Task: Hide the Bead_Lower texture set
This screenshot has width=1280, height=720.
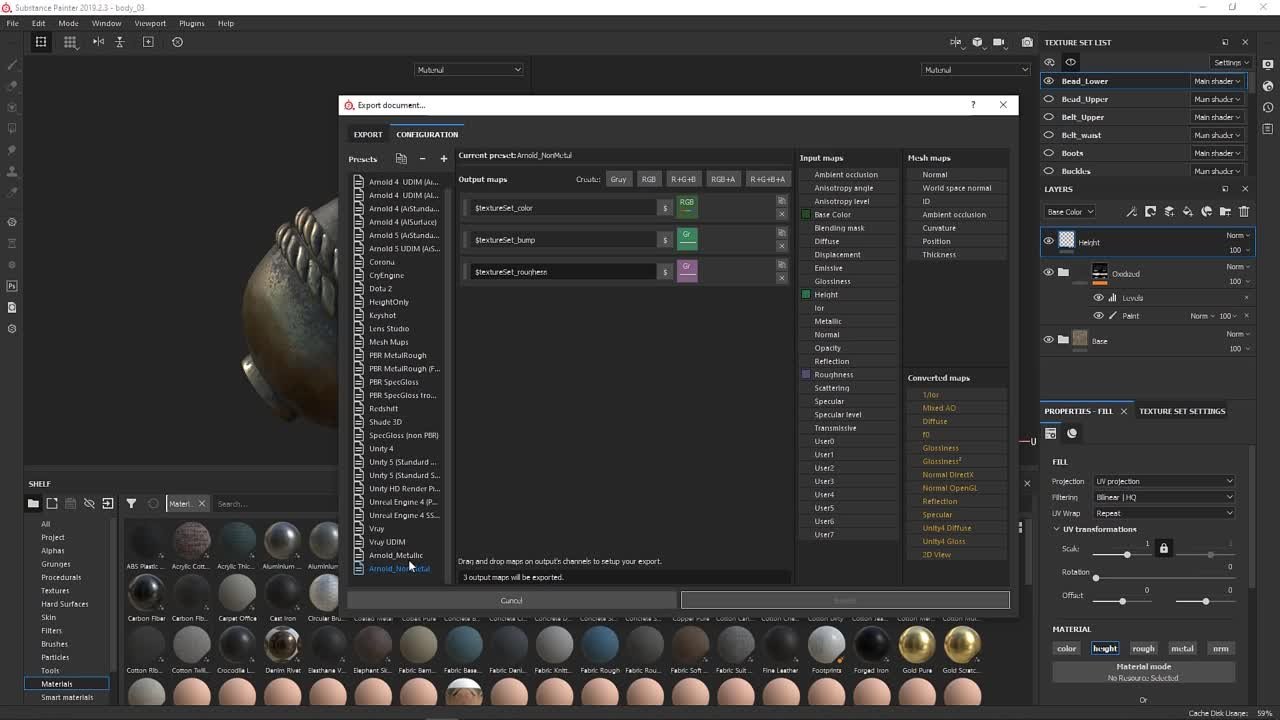Action: pyautogui.click(x=1049, y=81)
